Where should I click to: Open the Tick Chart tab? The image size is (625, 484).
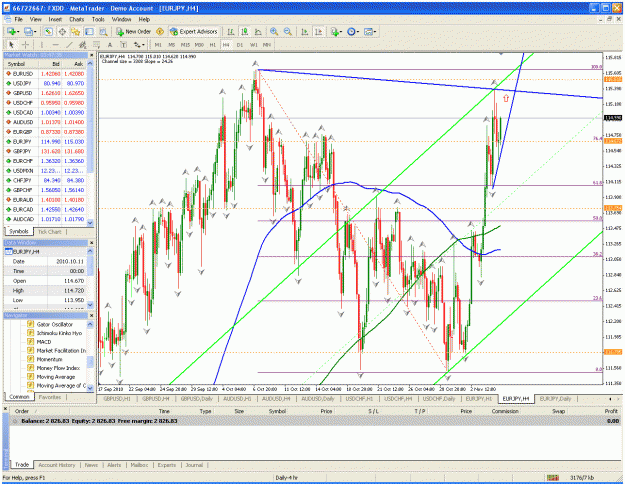[50, 231]
